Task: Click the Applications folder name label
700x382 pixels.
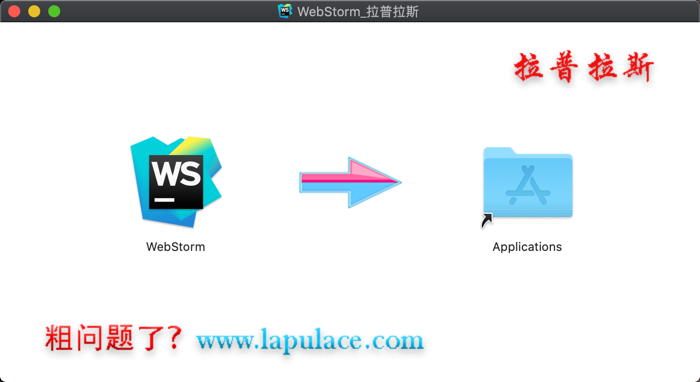Action: 527,247
